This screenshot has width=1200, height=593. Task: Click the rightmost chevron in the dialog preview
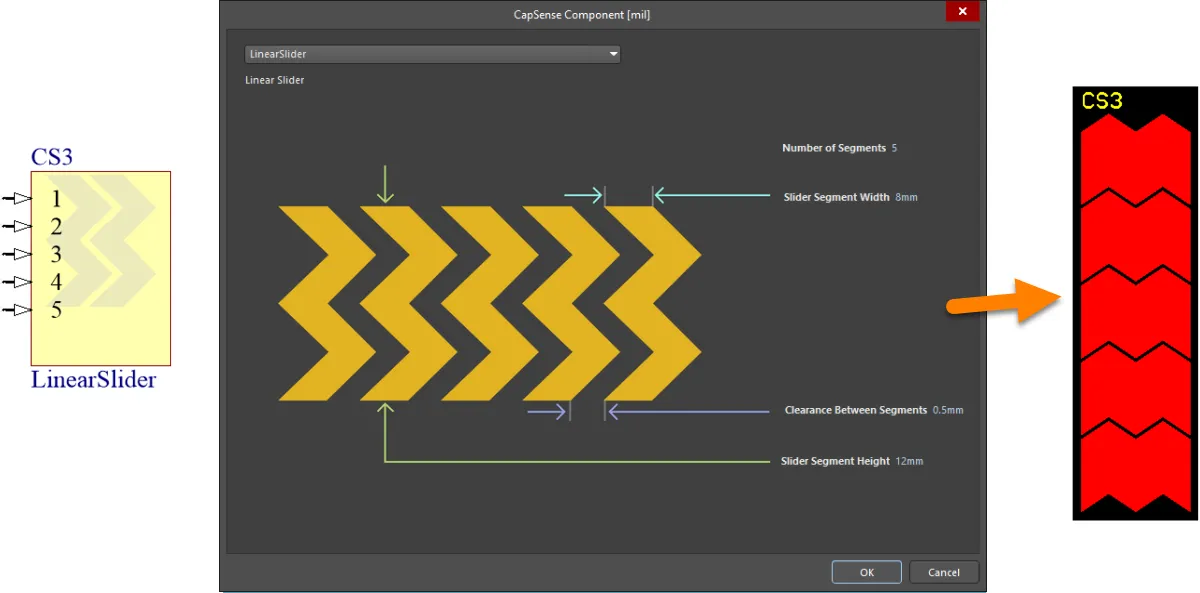[x=652, y=303]
